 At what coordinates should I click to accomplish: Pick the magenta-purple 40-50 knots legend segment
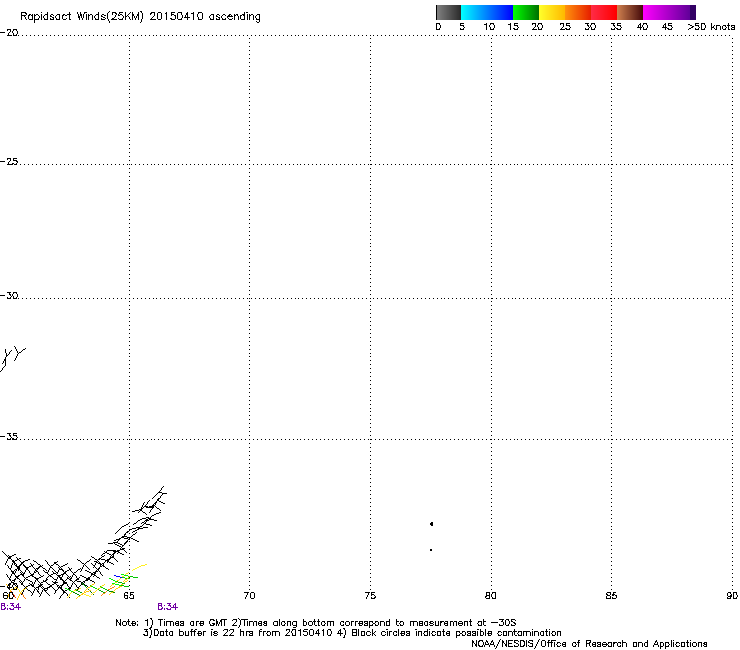pyautogui.click(x=669, y=12)
